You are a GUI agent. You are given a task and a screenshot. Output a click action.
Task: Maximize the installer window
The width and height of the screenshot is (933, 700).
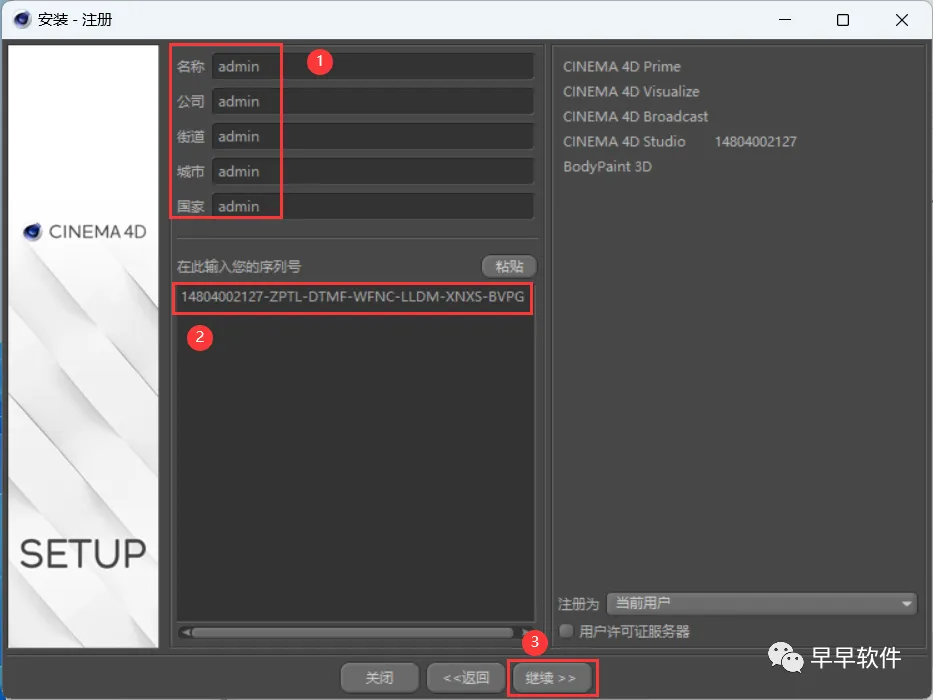(x=843, y=20)
